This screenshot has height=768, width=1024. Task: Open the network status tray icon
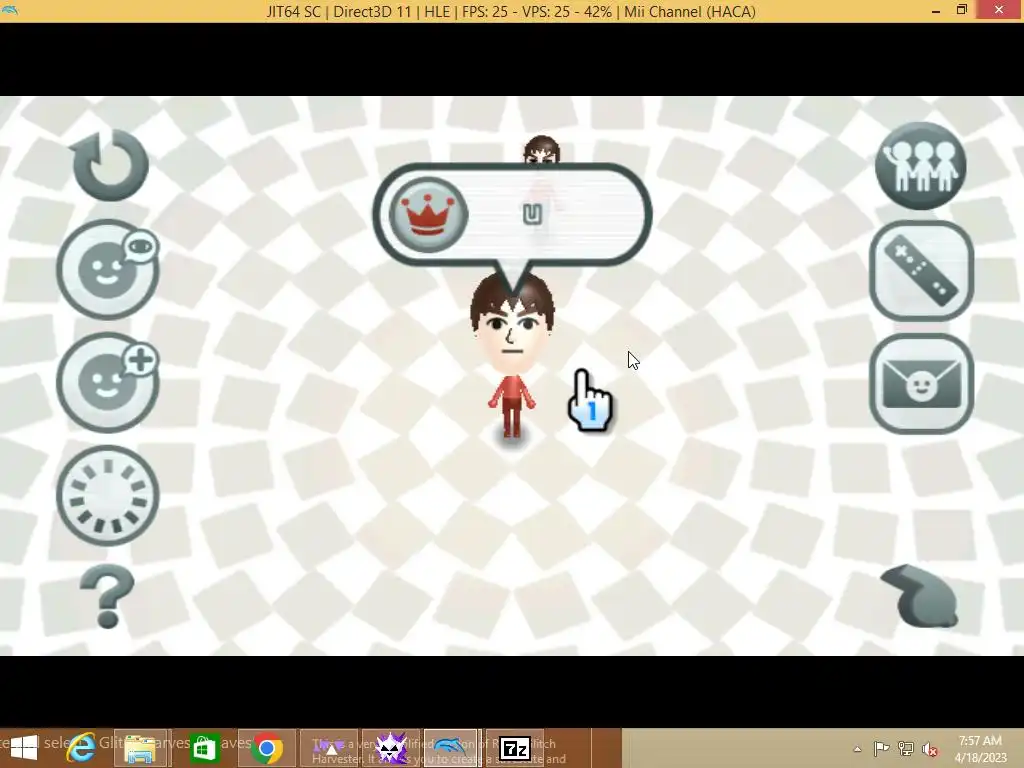pyautogui.click(x=906, y=749)
